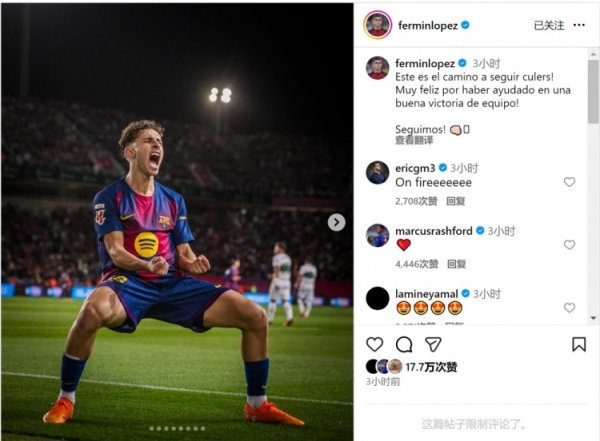Reply to ericgm3's comment via 回复
This screenshot has width=600, height=441.
click(x=456, y=201)
